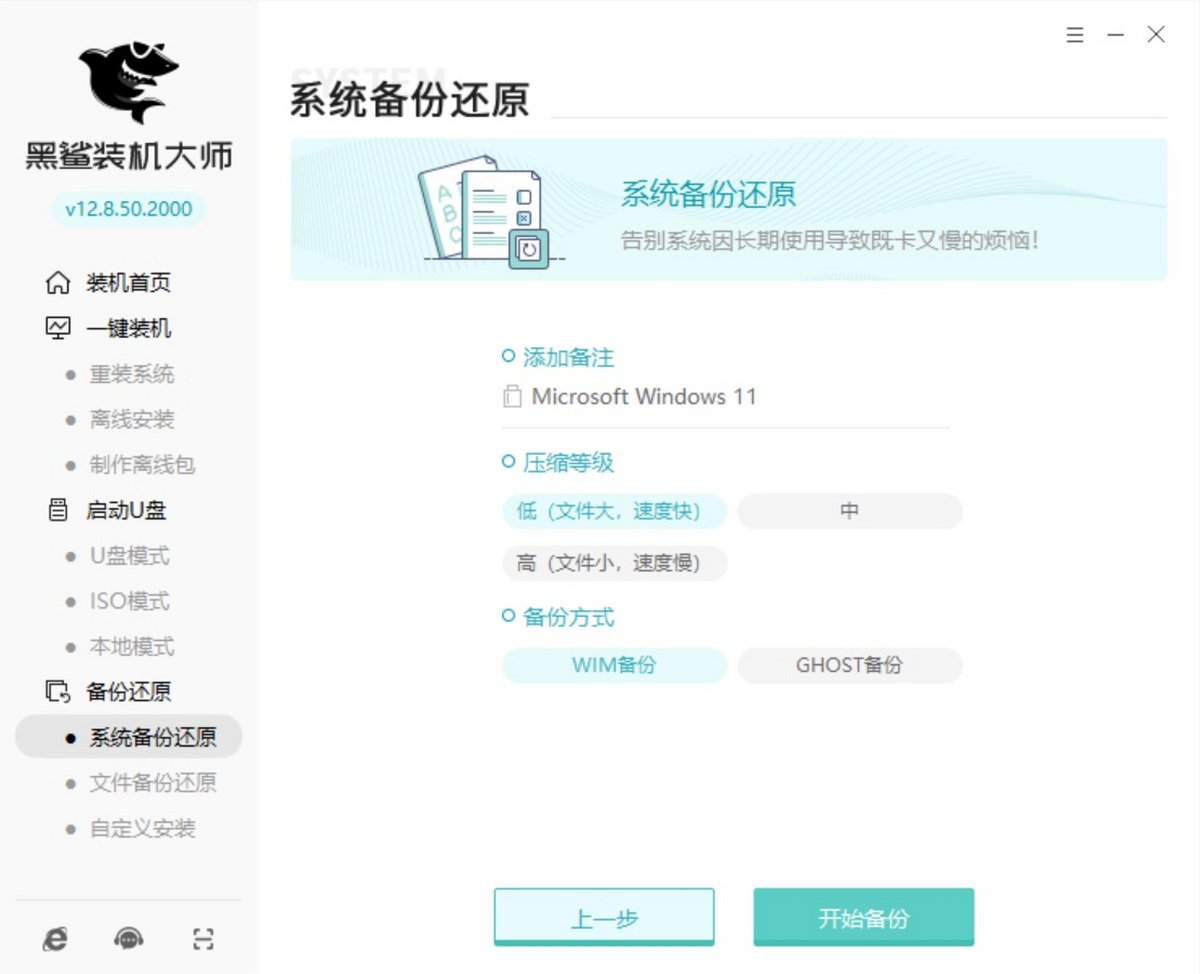Switch backup method to GHOST备份

pos(849,665)
